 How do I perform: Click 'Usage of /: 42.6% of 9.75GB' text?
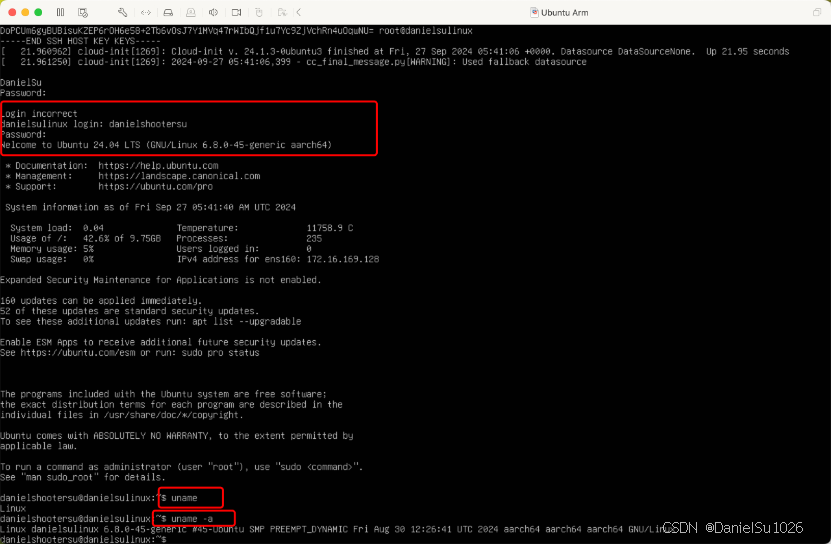click(85, 239)
